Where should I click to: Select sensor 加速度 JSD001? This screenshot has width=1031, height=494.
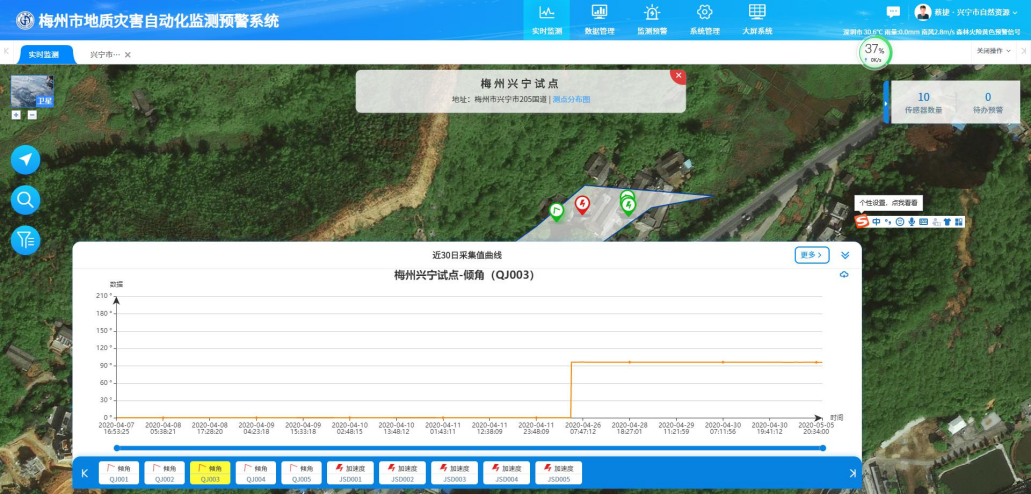(x=350, y=473)
